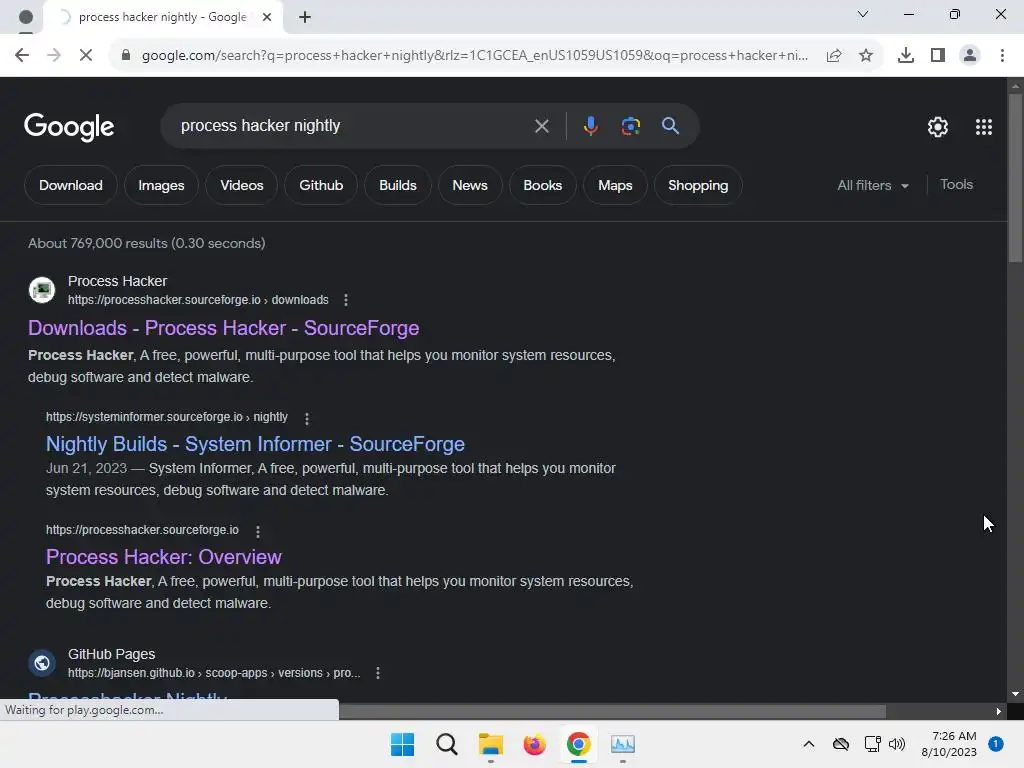Open 'Downloads - Process Hacker - SourceForge' result
Screen dimensions: 1024x768
223,328
